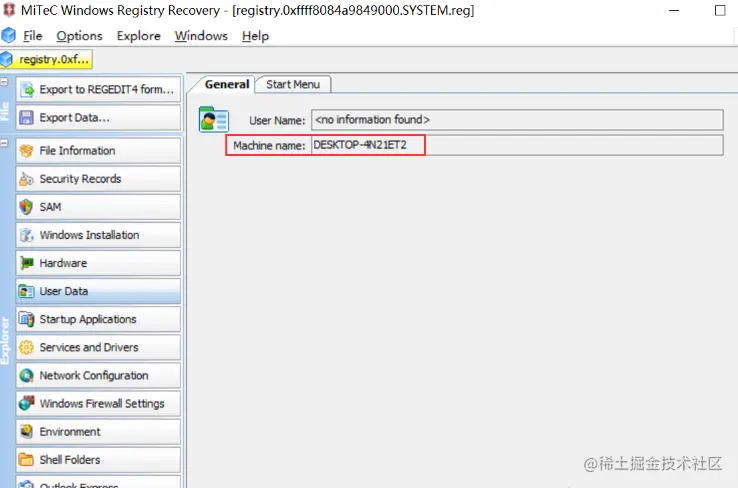Image resolution: width=738 pixels, height=488 pixels.
Task: Click the "Machine name:" label
Action: pyautogui.click(x=269, y=146)
